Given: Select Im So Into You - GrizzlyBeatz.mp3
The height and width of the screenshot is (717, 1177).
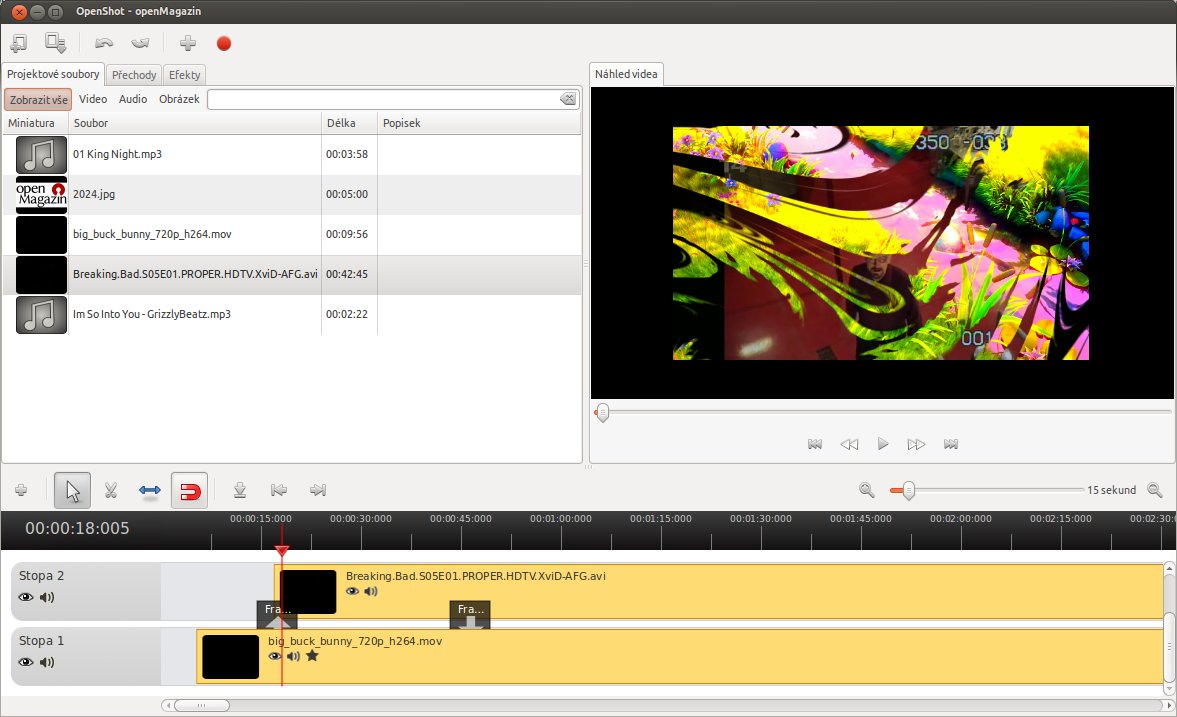Looking at the screenshot, I should point(291,315).
